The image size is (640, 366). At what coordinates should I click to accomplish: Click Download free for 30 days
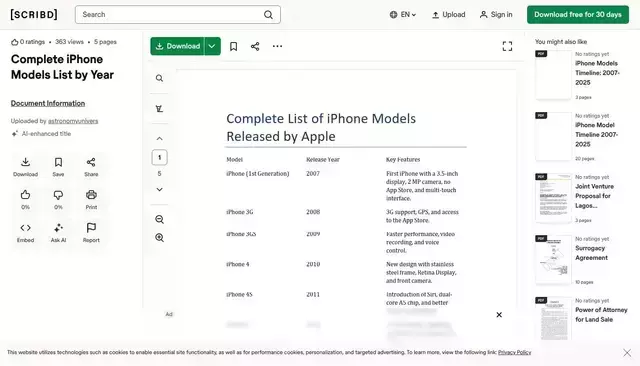click(578, 15)
